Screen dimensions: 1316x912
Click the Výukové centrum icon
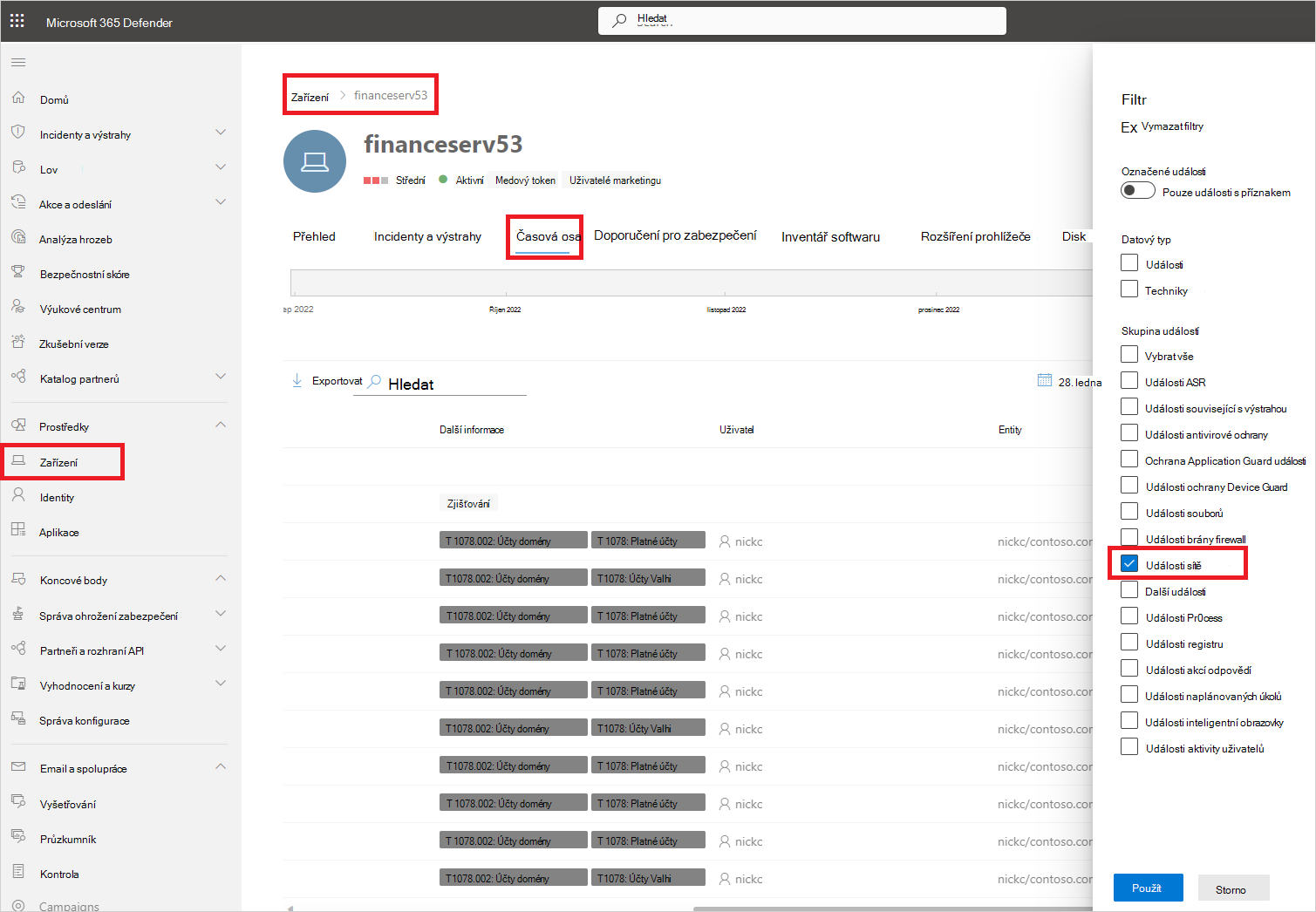point(18,307)
